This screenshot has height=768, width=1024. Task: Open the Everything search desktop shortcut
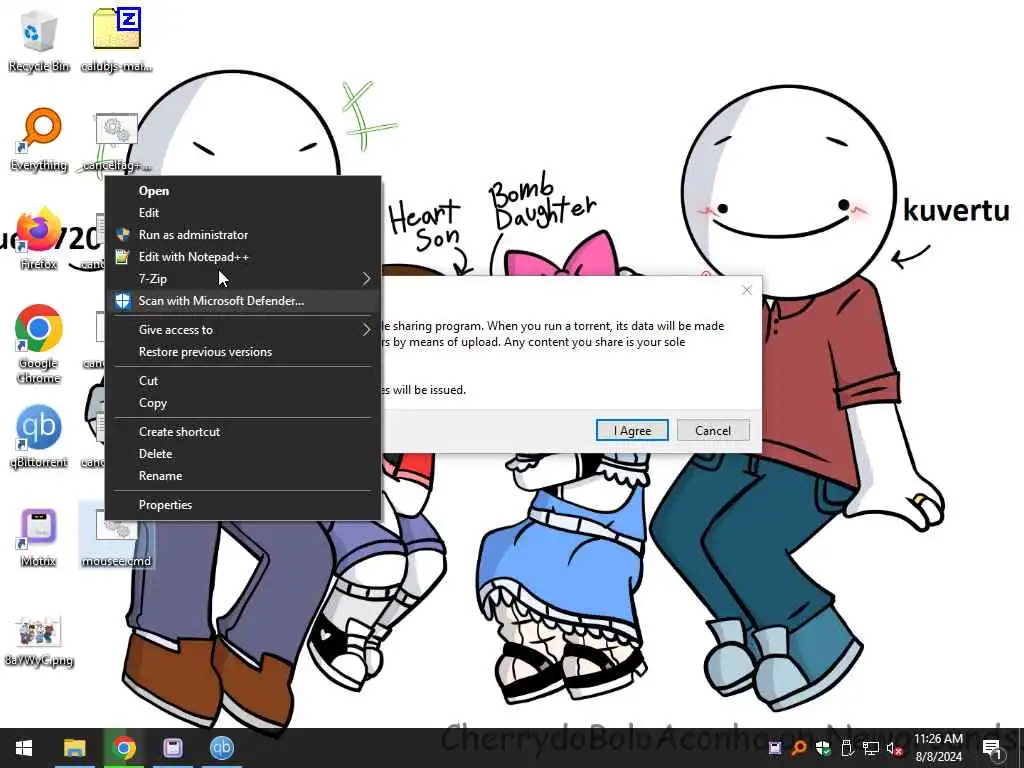tap(39, 139)
